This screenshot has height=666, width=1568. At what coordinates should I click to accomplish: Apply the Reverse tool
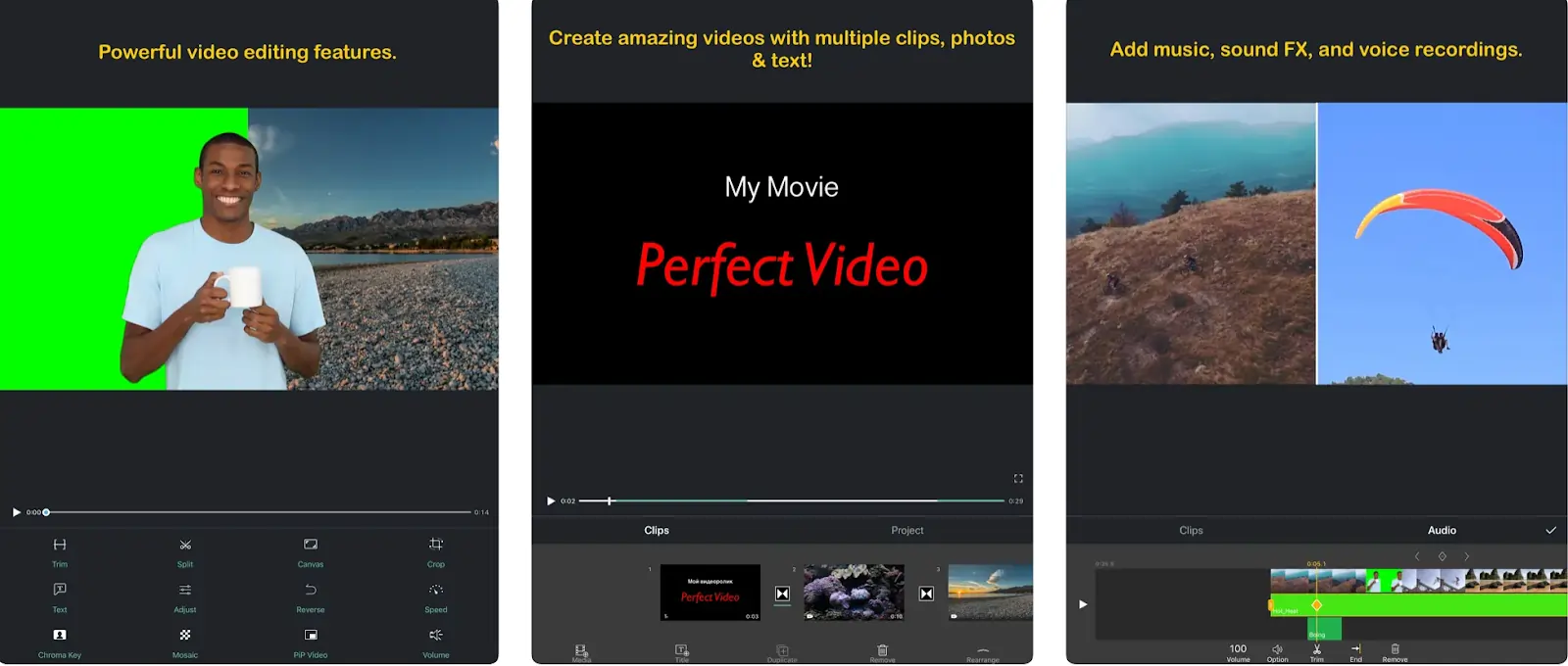coord(311,596)
